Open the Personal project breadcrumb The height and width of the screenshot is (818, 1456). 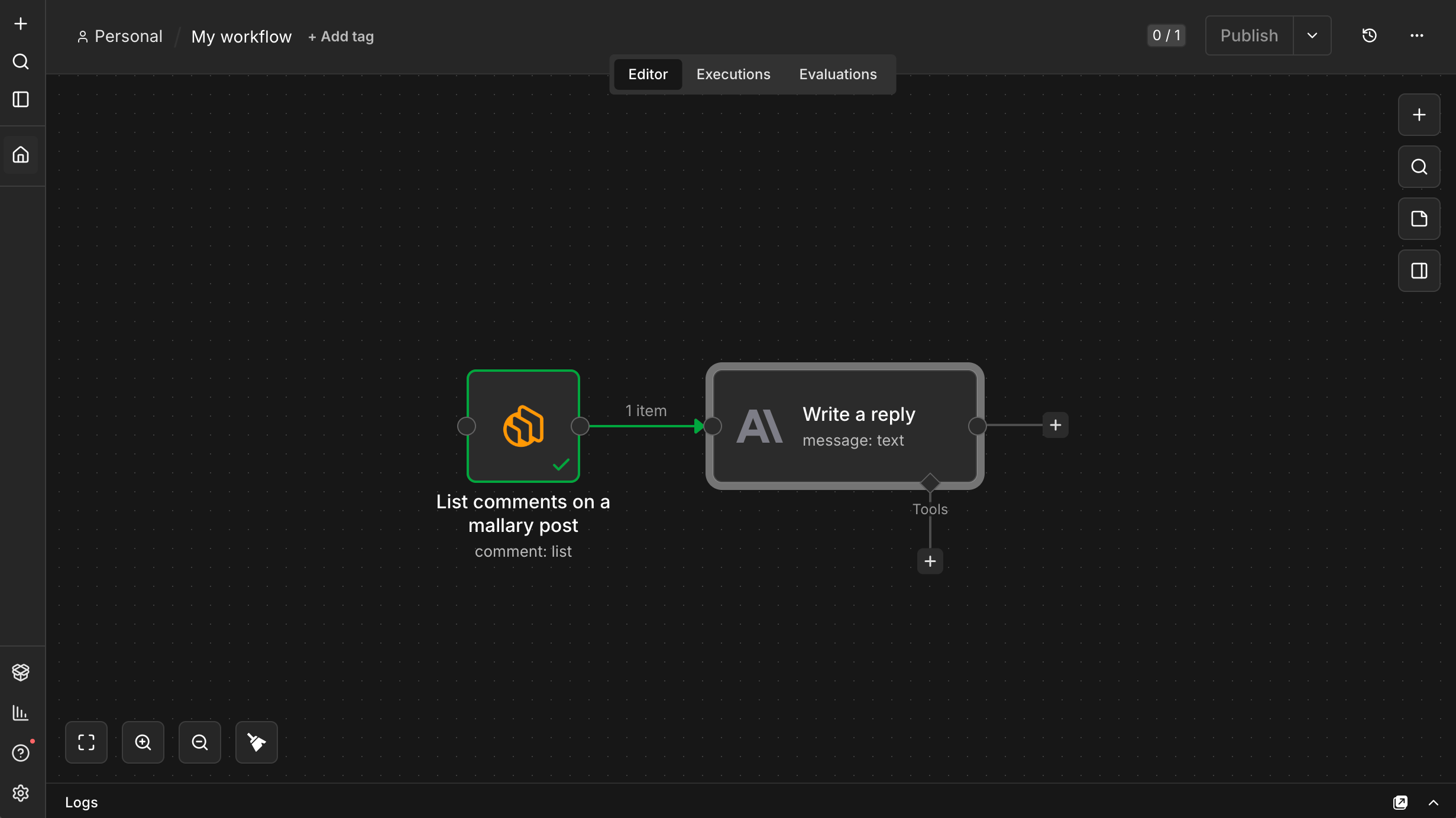120,37
